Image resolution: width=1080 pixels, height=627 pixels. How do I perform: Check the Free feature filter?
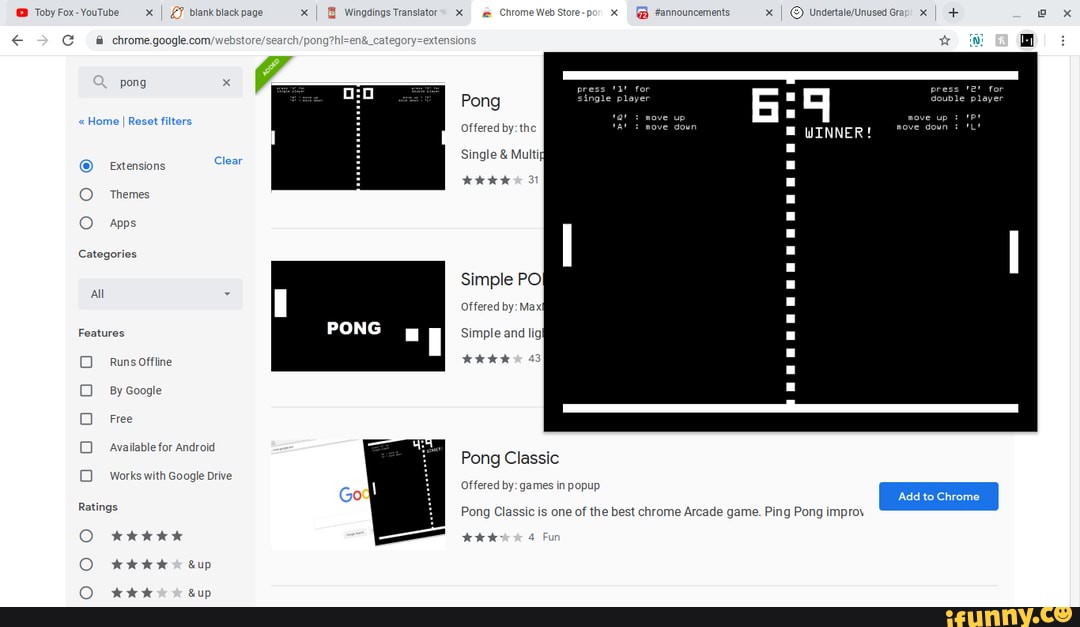point(86,418)
